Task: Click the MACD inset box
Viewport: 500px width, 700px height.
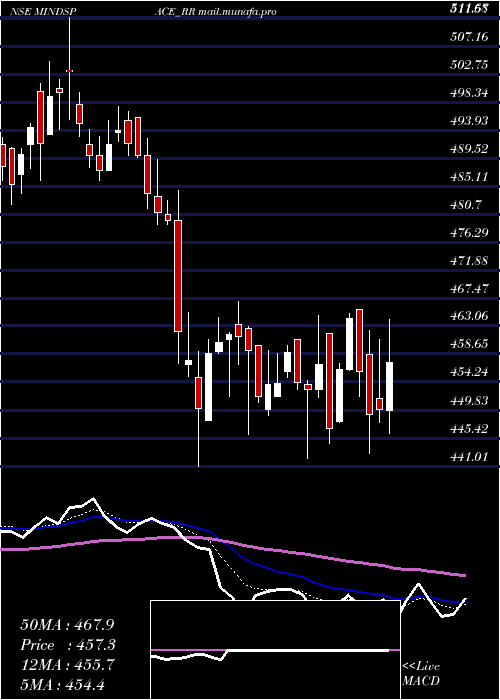Action: pyautogui.click(x=275, y=650)
